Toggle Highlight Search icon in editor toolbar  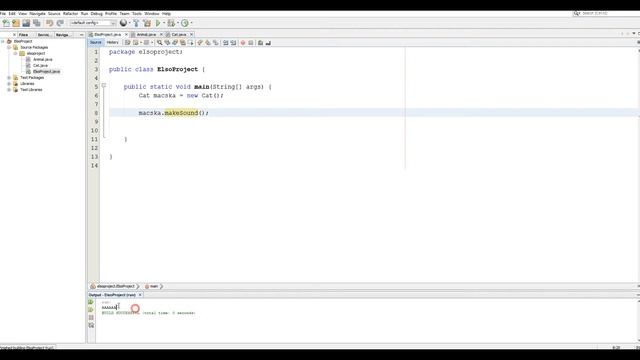point(182,42)
